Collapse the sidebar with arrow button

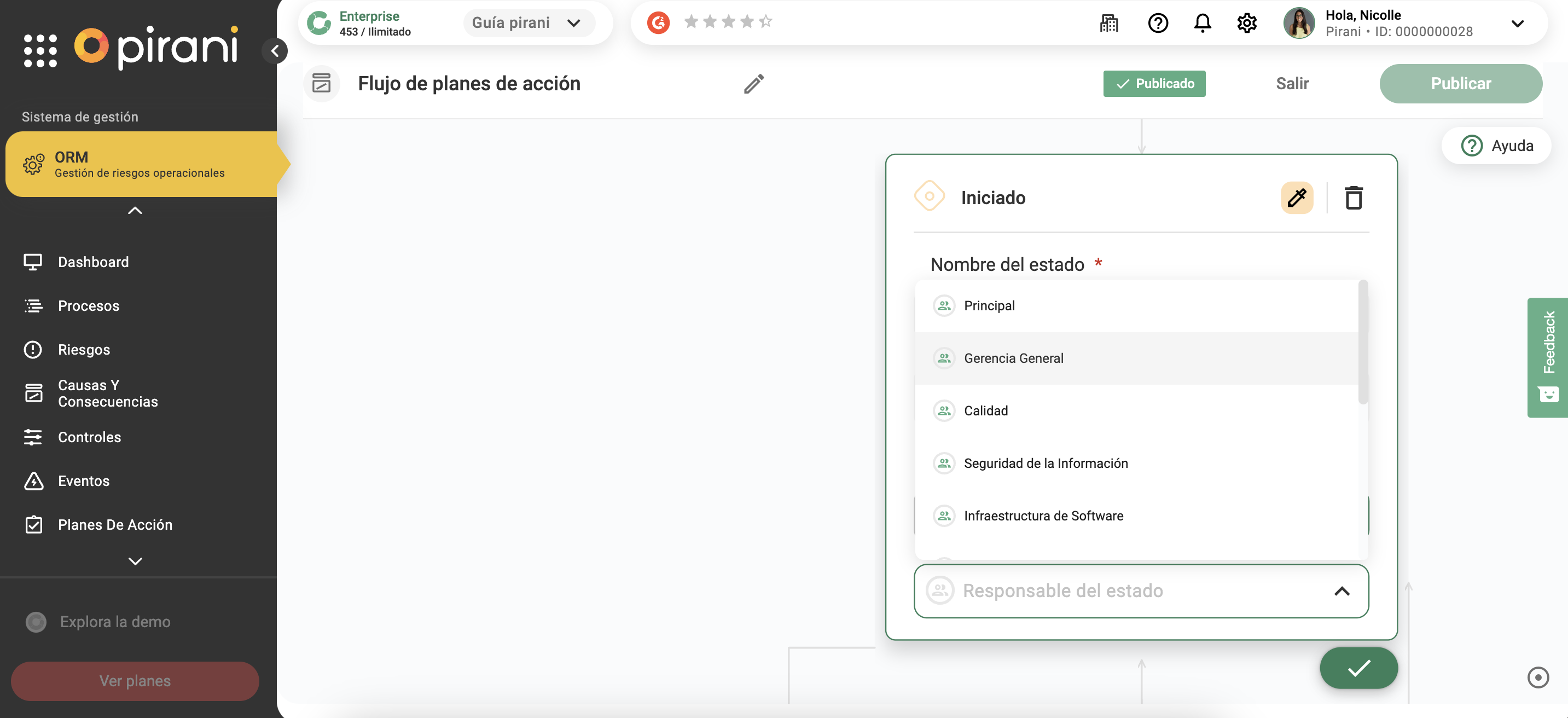point(275,50)
